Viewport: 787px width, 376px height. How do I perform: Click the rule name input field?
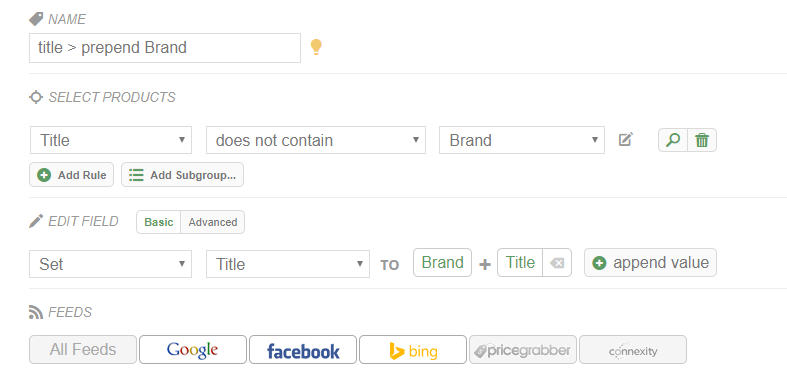[x=165, y=48]
